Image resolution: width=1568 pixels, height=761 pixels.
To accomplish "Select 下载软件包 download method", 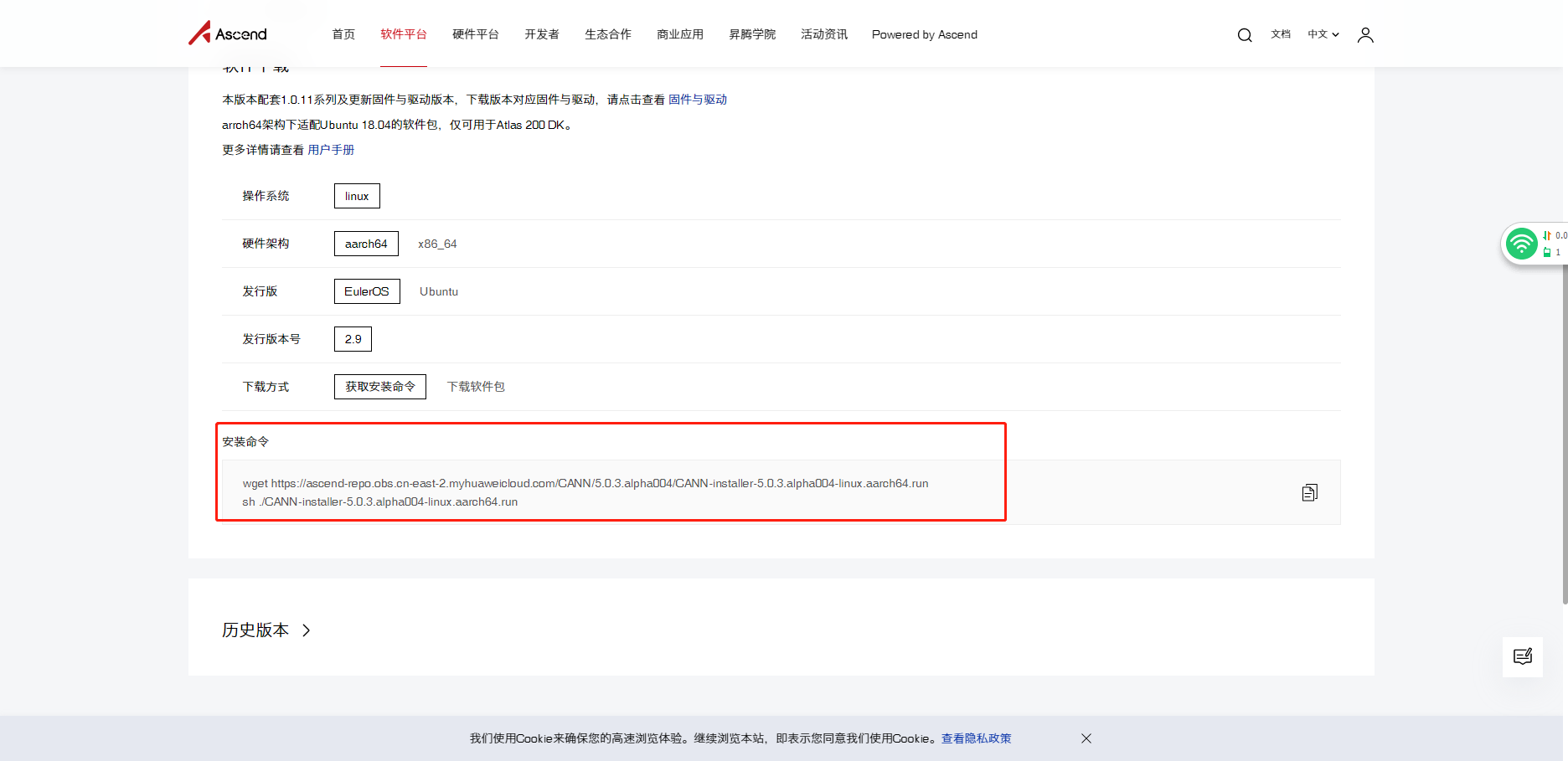I will 476,387.
